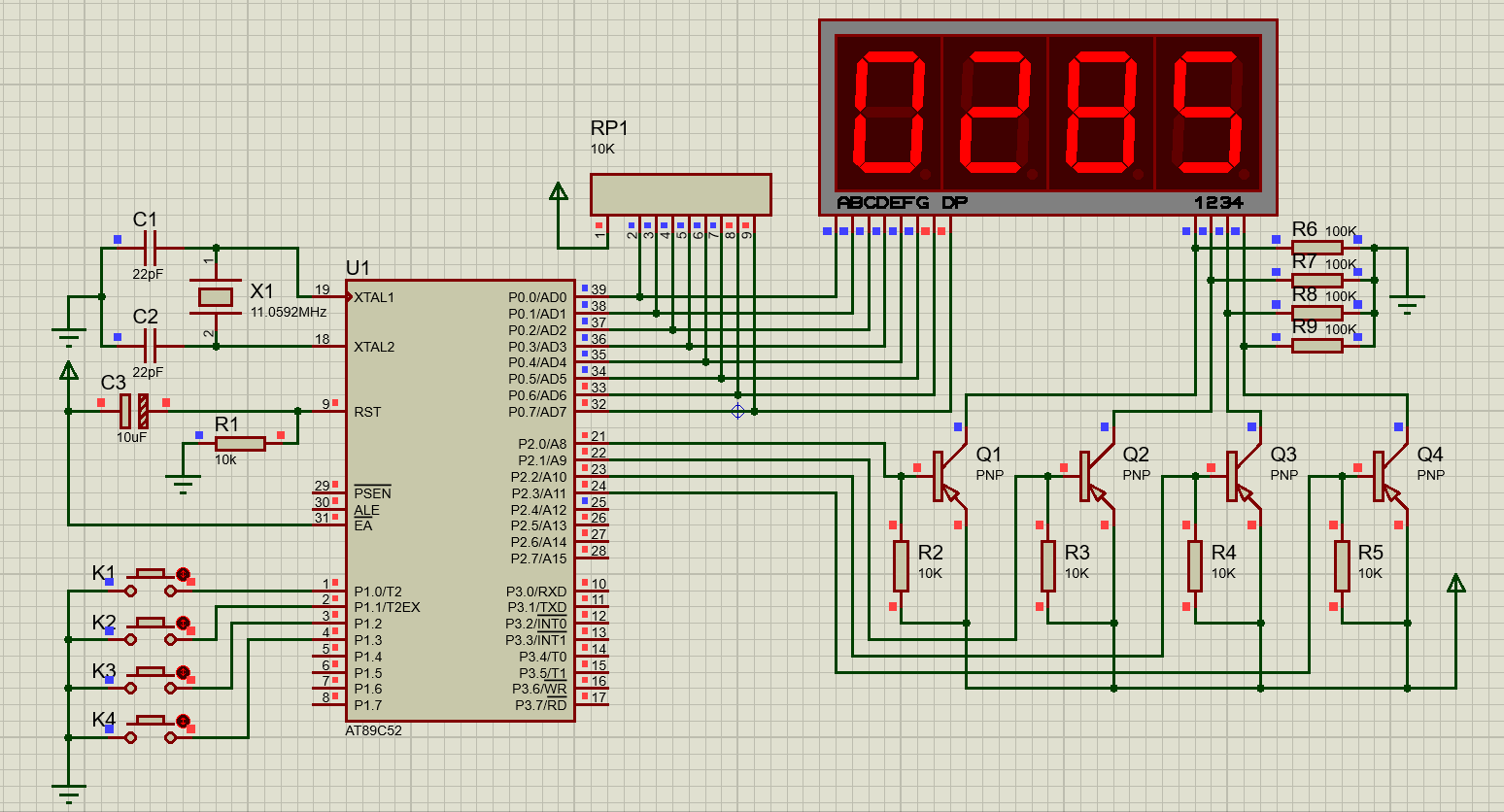Click the Q4 PNP transistor symbol
The image size is (1504, 812).
[1383, 476]
